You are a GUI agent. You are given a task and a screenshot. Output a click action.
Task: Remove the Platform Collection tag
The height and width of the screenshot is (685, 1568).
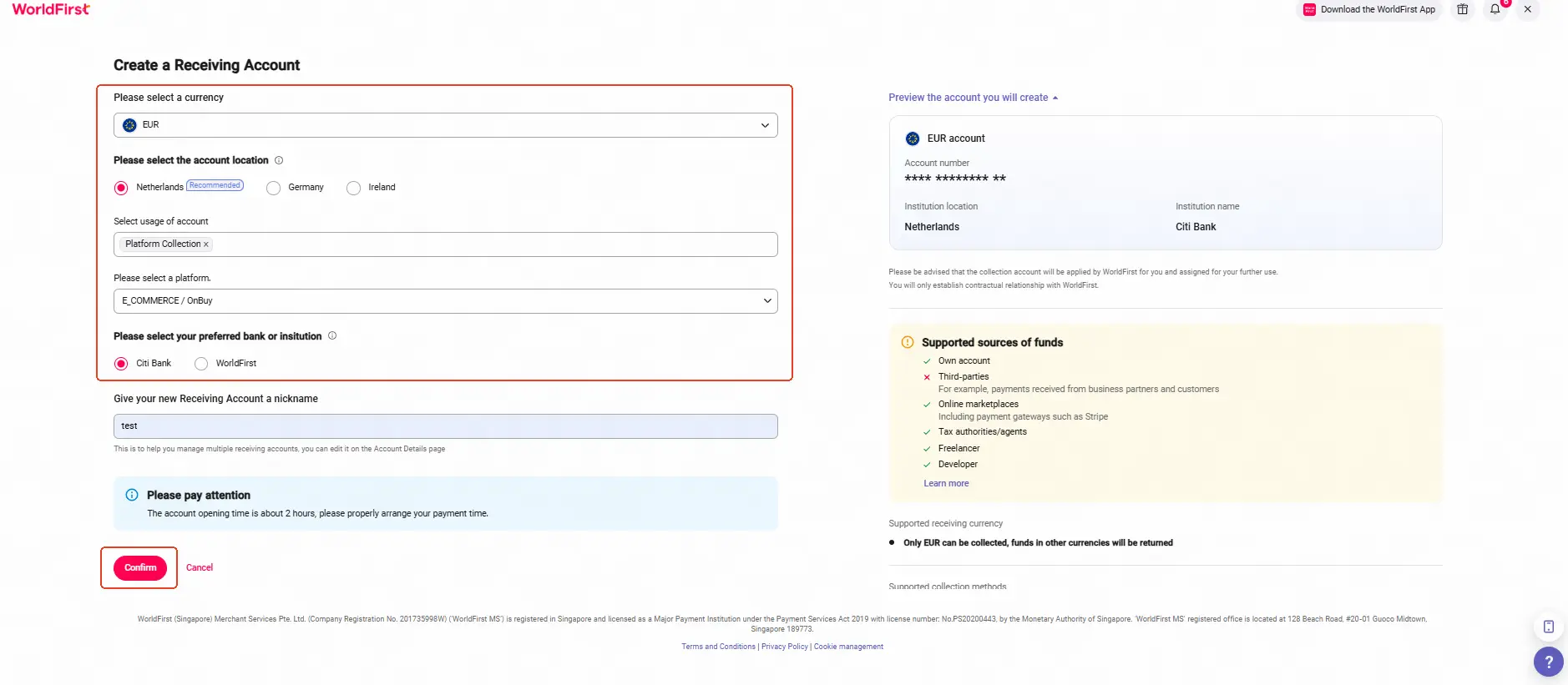pyautogui.click(x=206, y=244)
